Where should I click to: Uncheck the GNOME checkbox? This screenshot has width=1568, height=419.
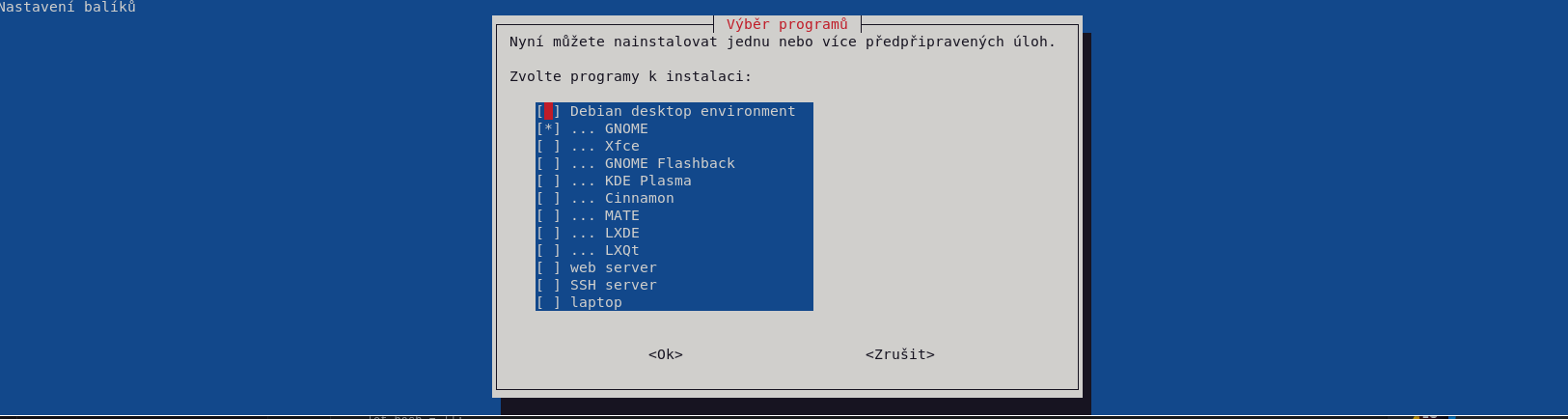coord(548,128)
